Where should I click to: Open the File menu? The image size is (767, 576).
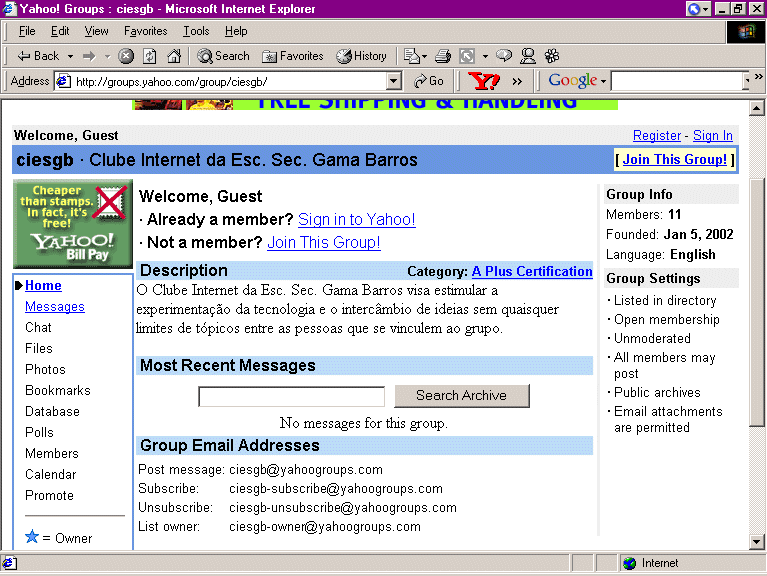click(x=27, y=31)
